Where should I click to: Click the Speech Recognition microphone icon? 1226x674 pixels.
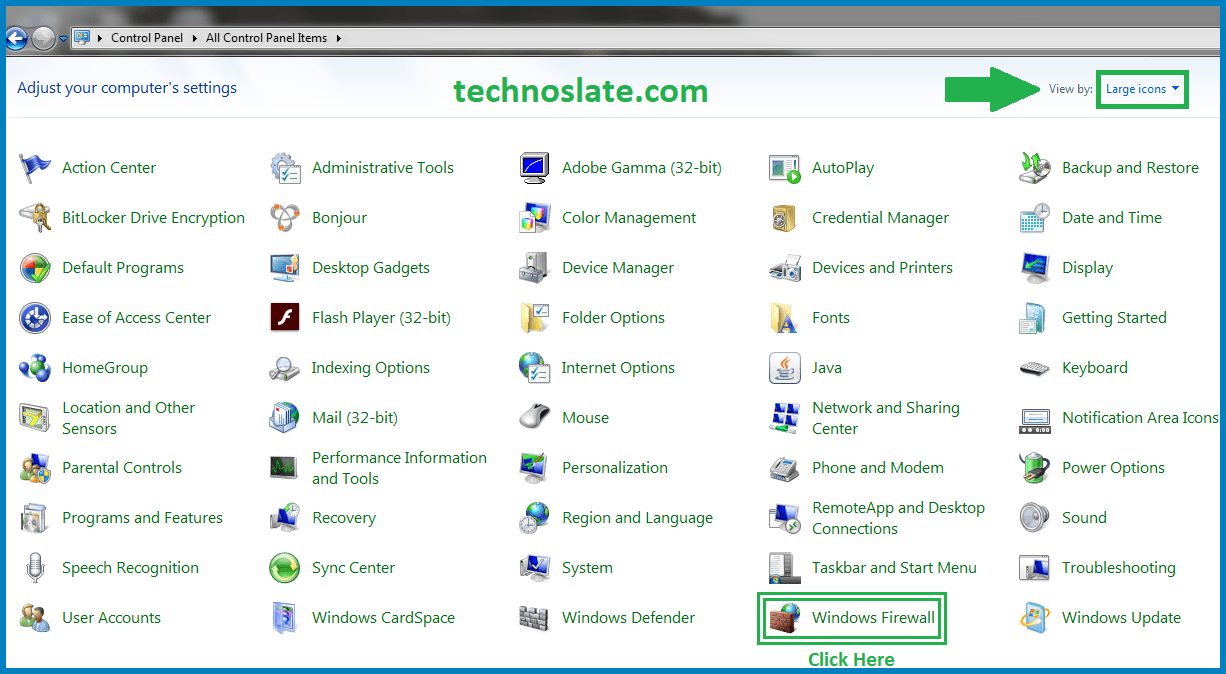35,568
